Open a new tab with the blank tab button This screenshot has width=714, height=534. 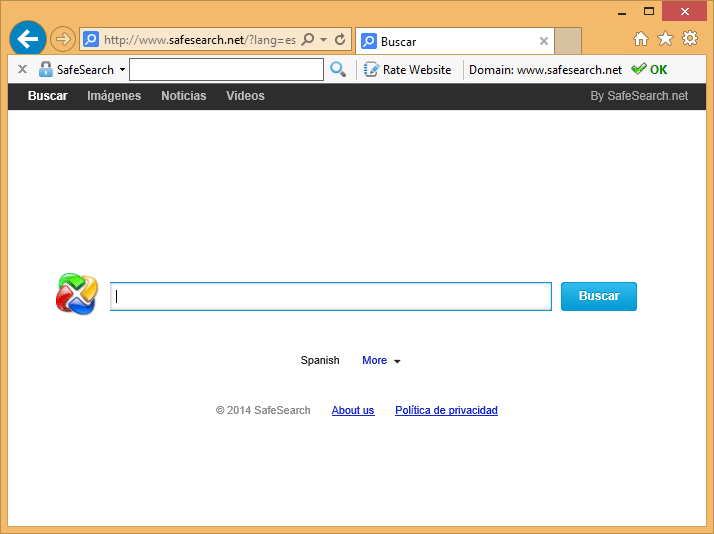[x=568, y=41]
